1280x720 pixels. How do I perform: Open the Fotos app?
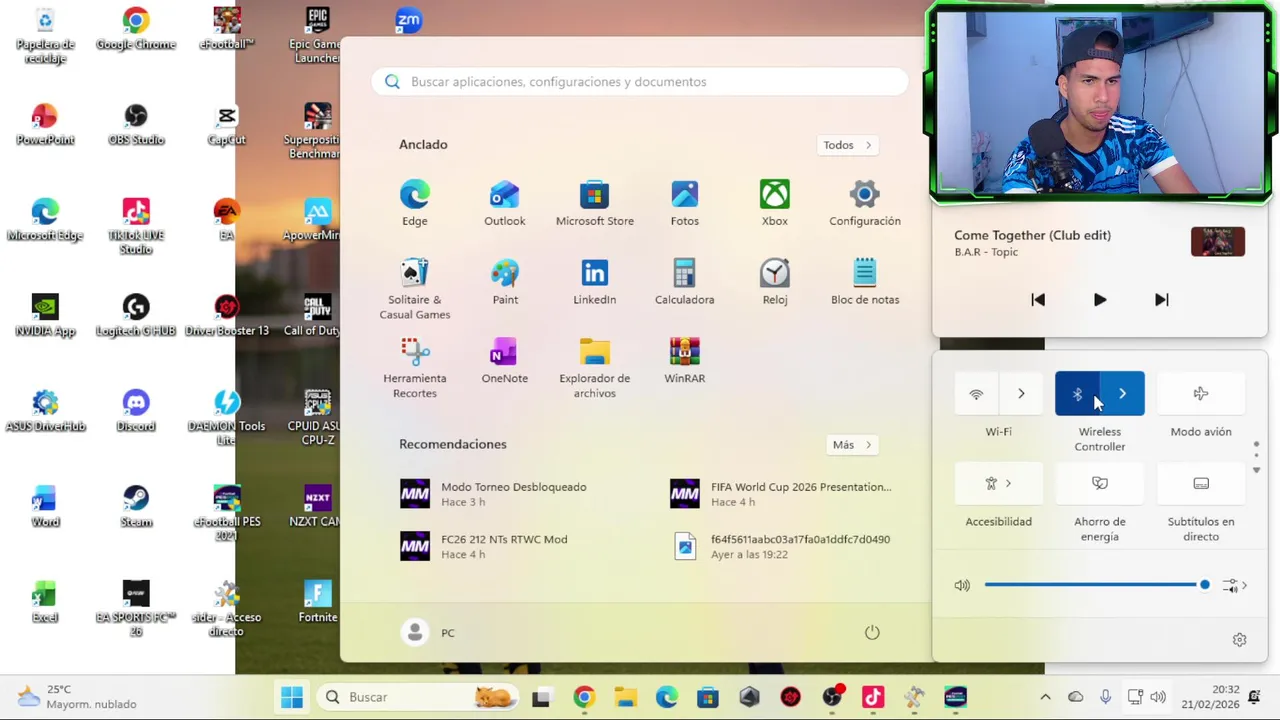click(685, 203)
